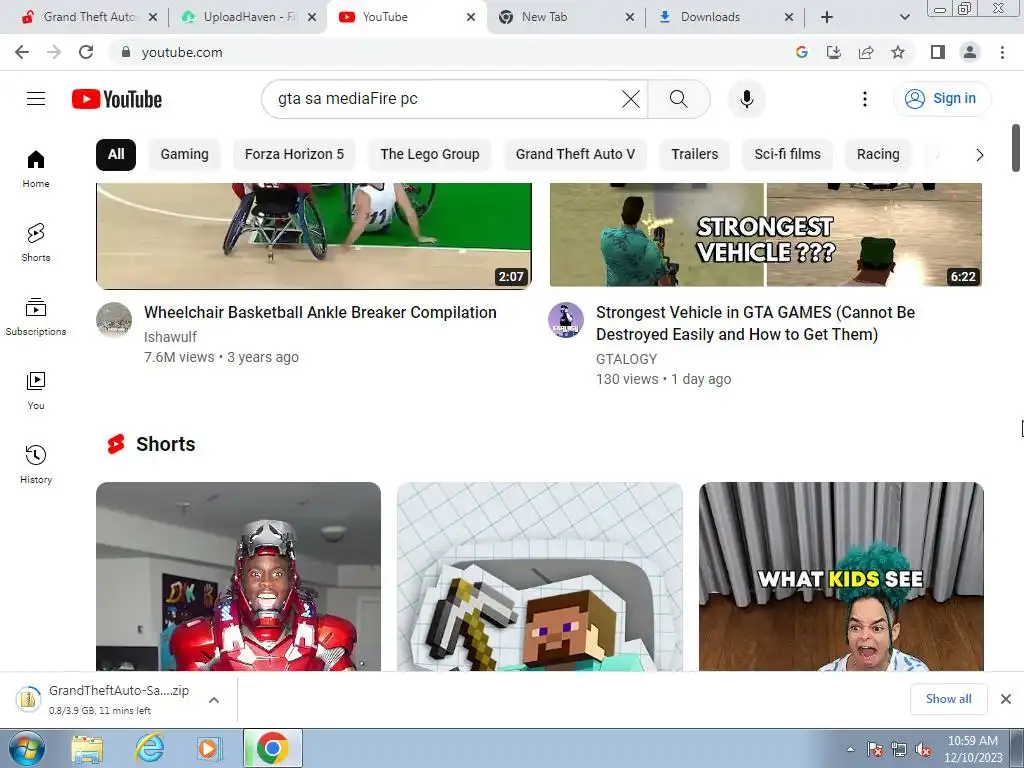Image resolution: width=1024 pixels, height=768 pixels.
Task: Open Strongest Vehicle in GTA GAMES title
Action: pyautogui.click(x=755, y=323)
